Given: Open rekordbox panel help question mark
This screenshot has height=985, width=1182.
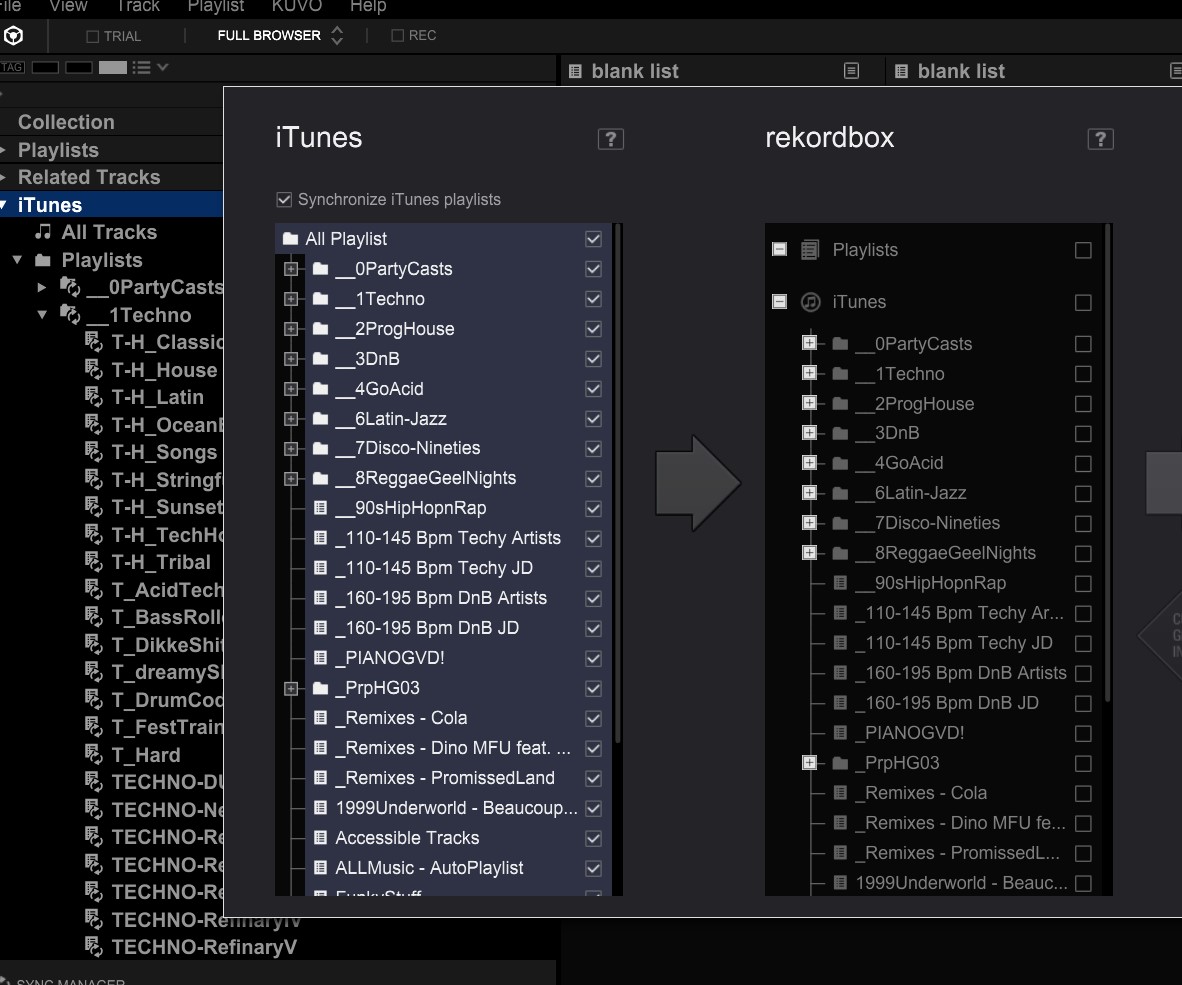Looking at the screenshot, I should [1100, 139].
